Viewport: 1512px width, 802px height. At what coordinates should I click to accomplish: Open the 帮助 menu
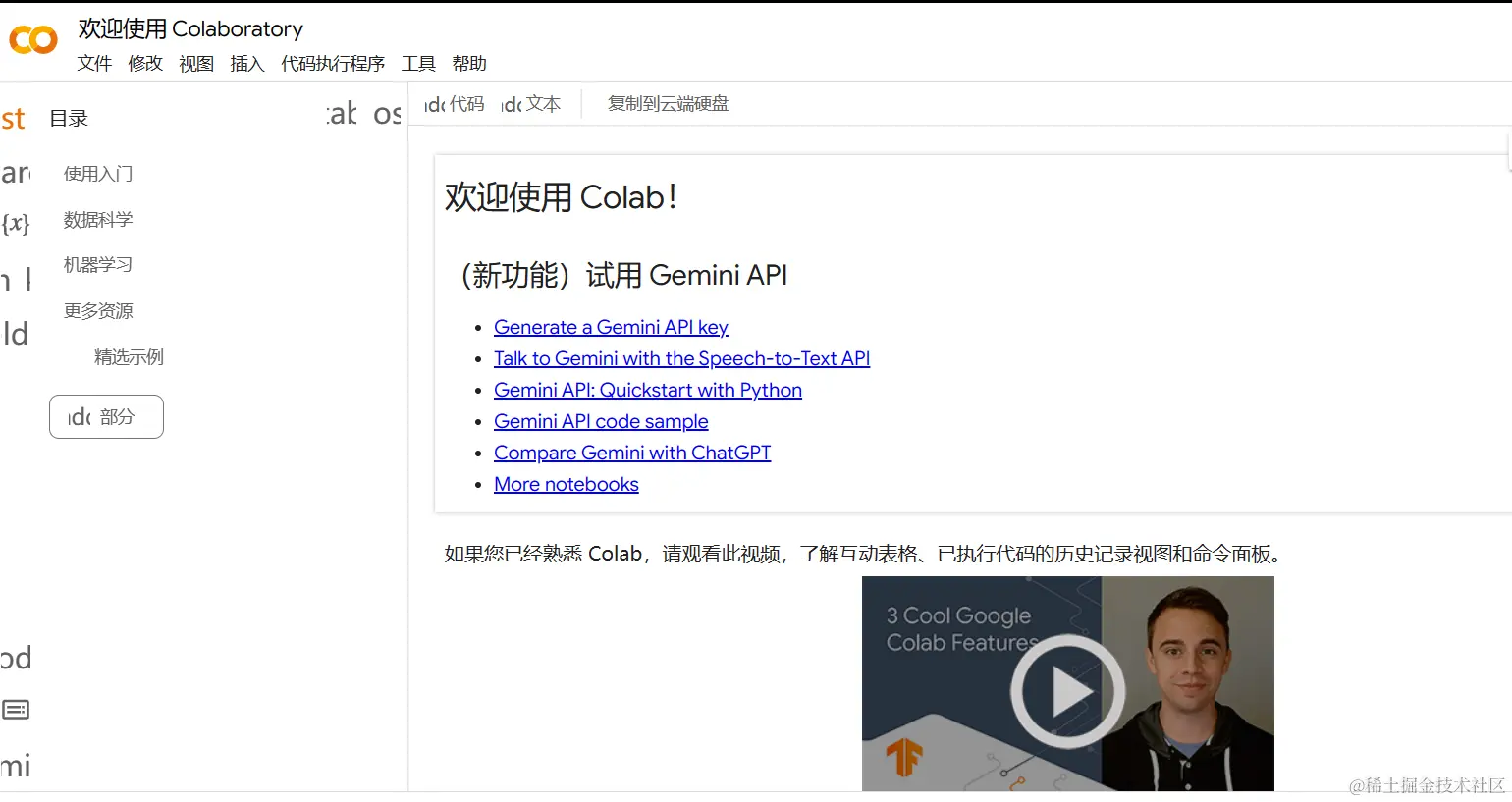(x=469, y=64)
